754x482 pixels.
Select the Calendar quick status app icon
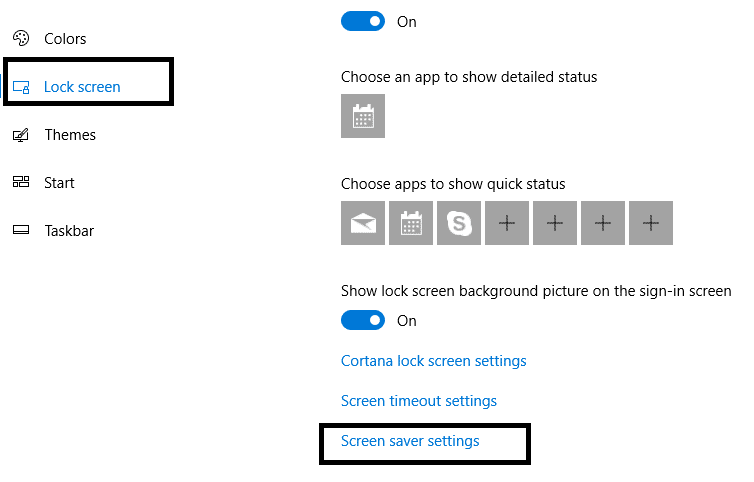(411, 223)
